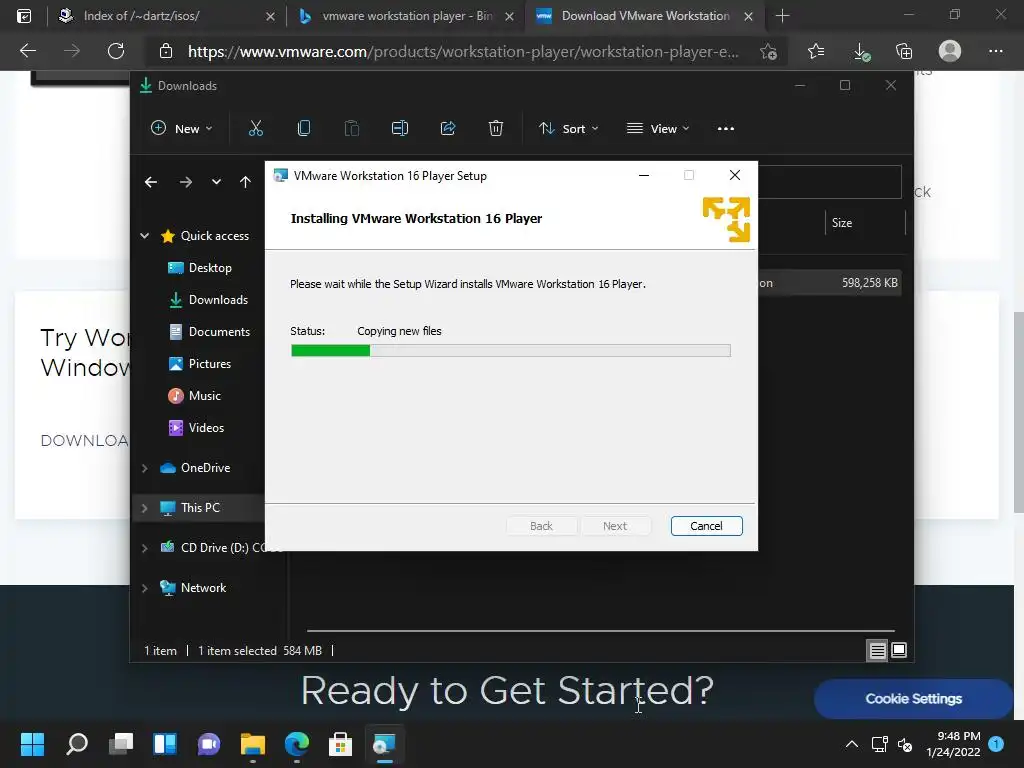
Task: Click Cancel in VMware Setup dialog
Action: coord(707,526)
